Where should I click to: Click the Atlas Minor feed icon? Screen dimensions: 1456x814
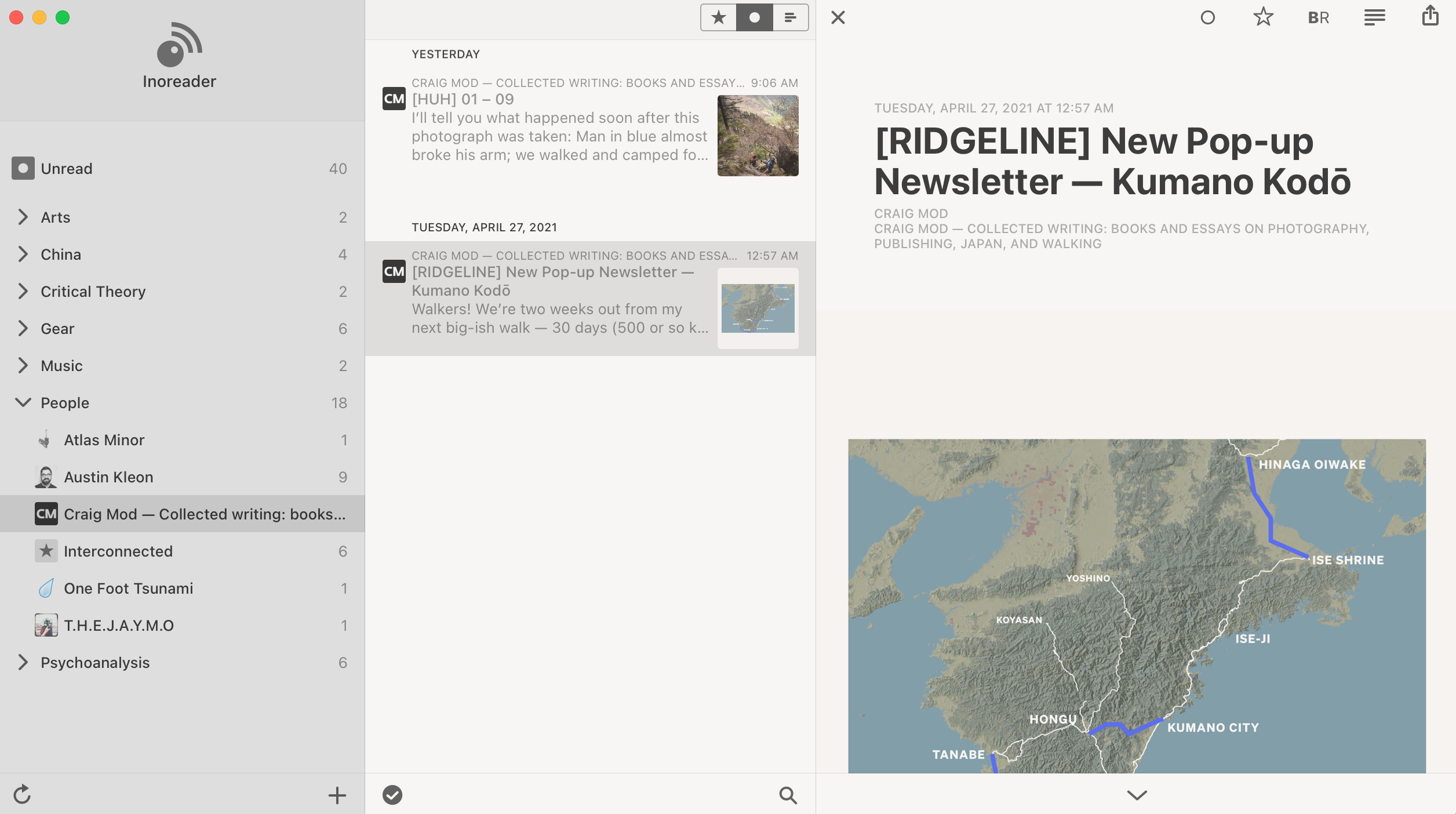point(45,439)
